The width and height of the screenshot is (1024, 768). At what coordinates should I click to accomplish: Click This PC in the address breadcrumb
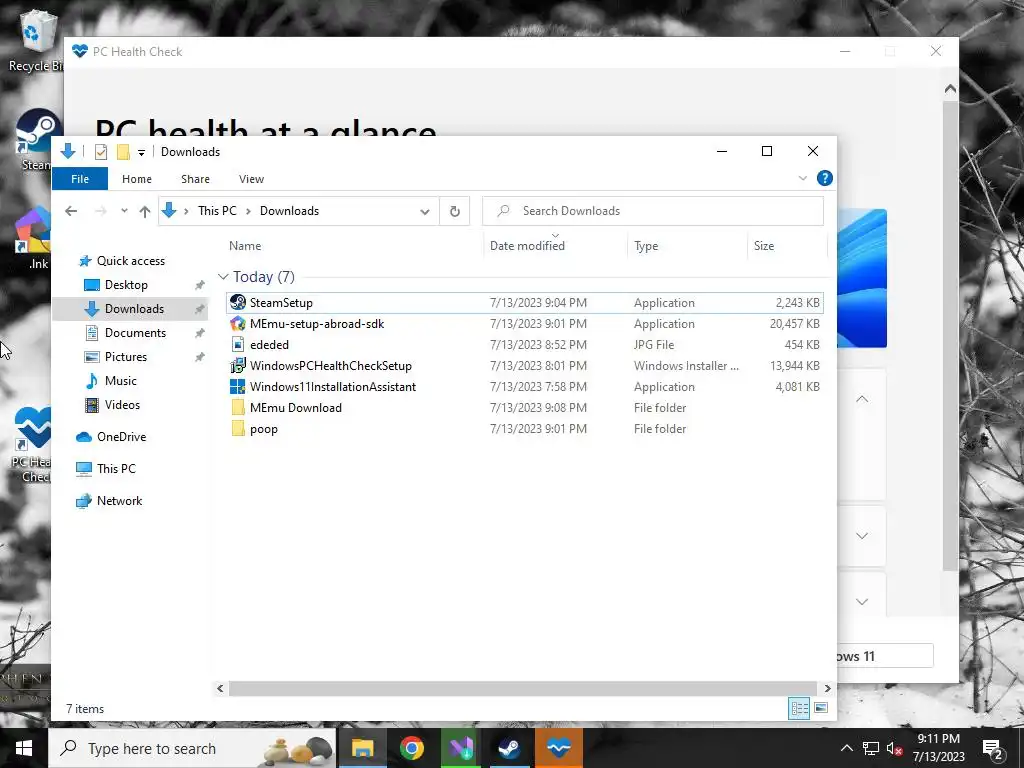pyautogui.click(x=217, y=211)
